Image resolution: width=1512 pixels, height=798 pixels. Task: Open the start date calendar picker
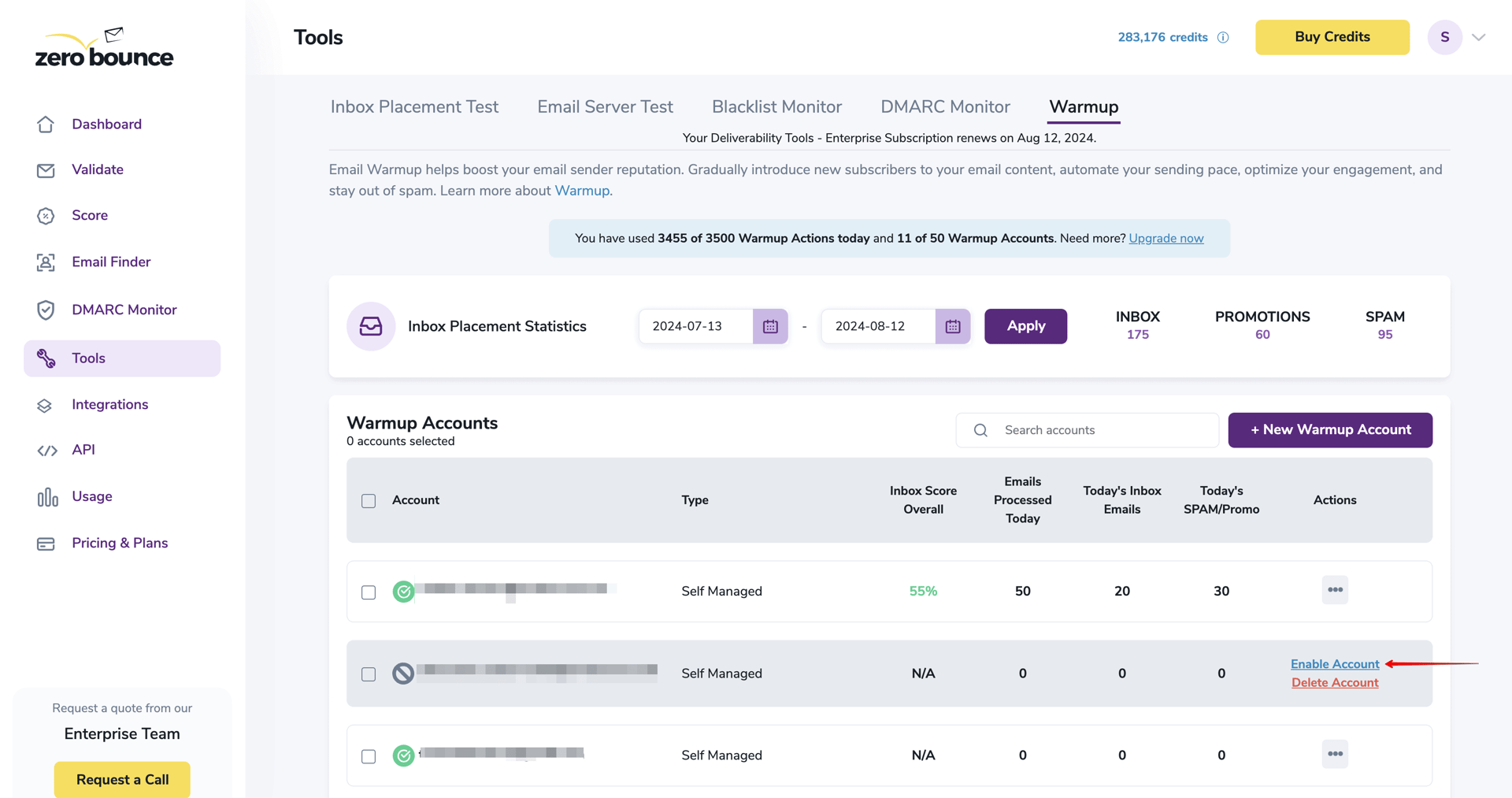[769, 326]
